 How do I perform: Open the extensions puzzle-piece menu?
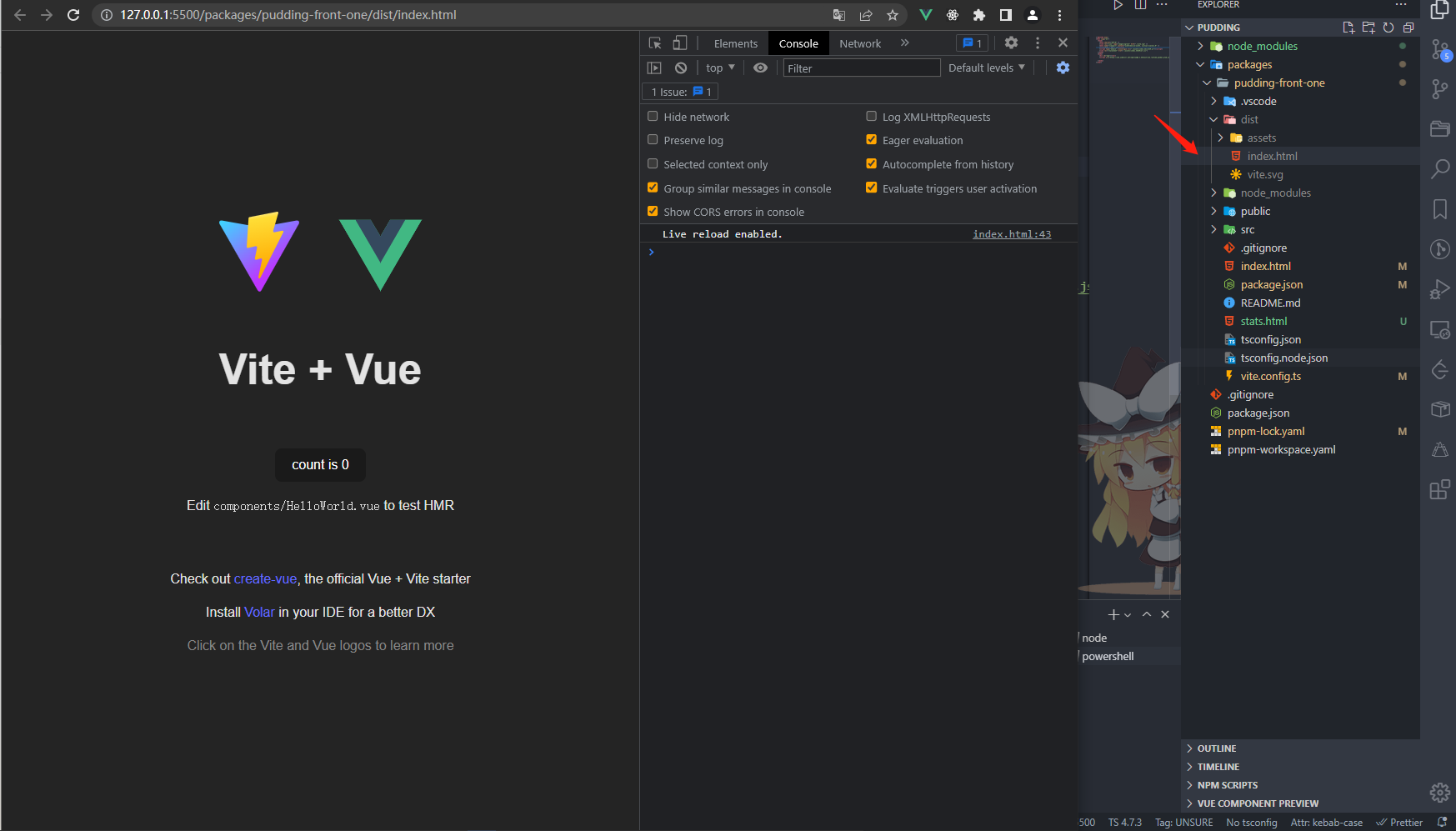[x=979, y=15]
